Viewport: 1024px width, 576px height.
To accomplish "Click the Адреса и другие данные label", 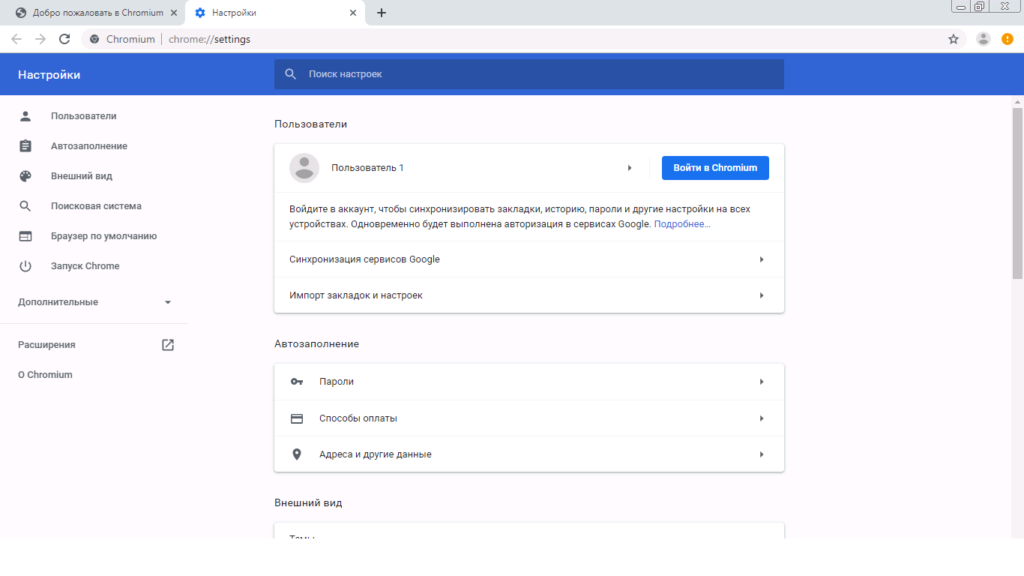I will (x=375, y=454).
